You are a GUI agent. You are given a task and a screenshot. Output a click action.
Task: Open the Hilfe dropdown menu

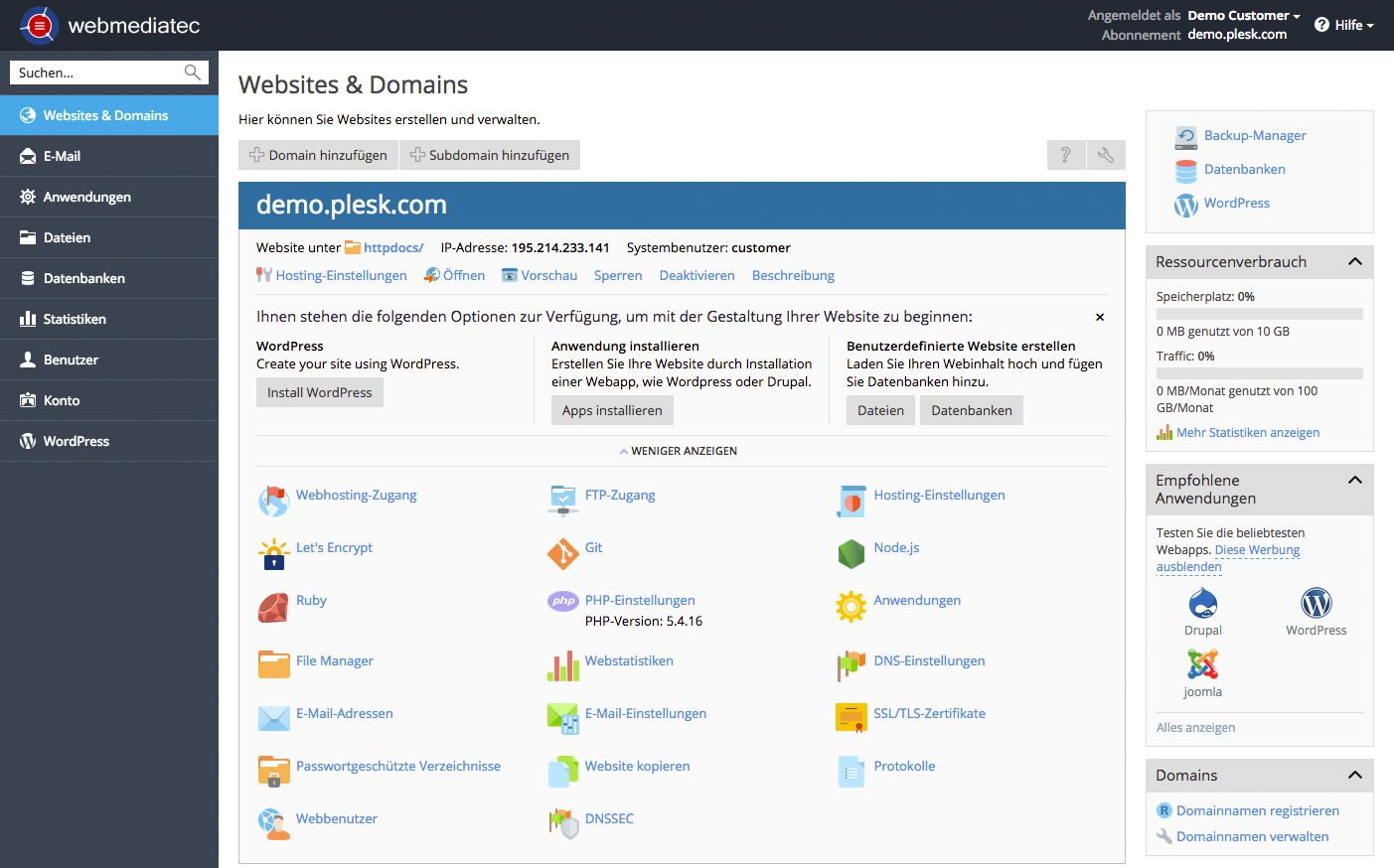pyautogui.click(x=1344, y=25)
